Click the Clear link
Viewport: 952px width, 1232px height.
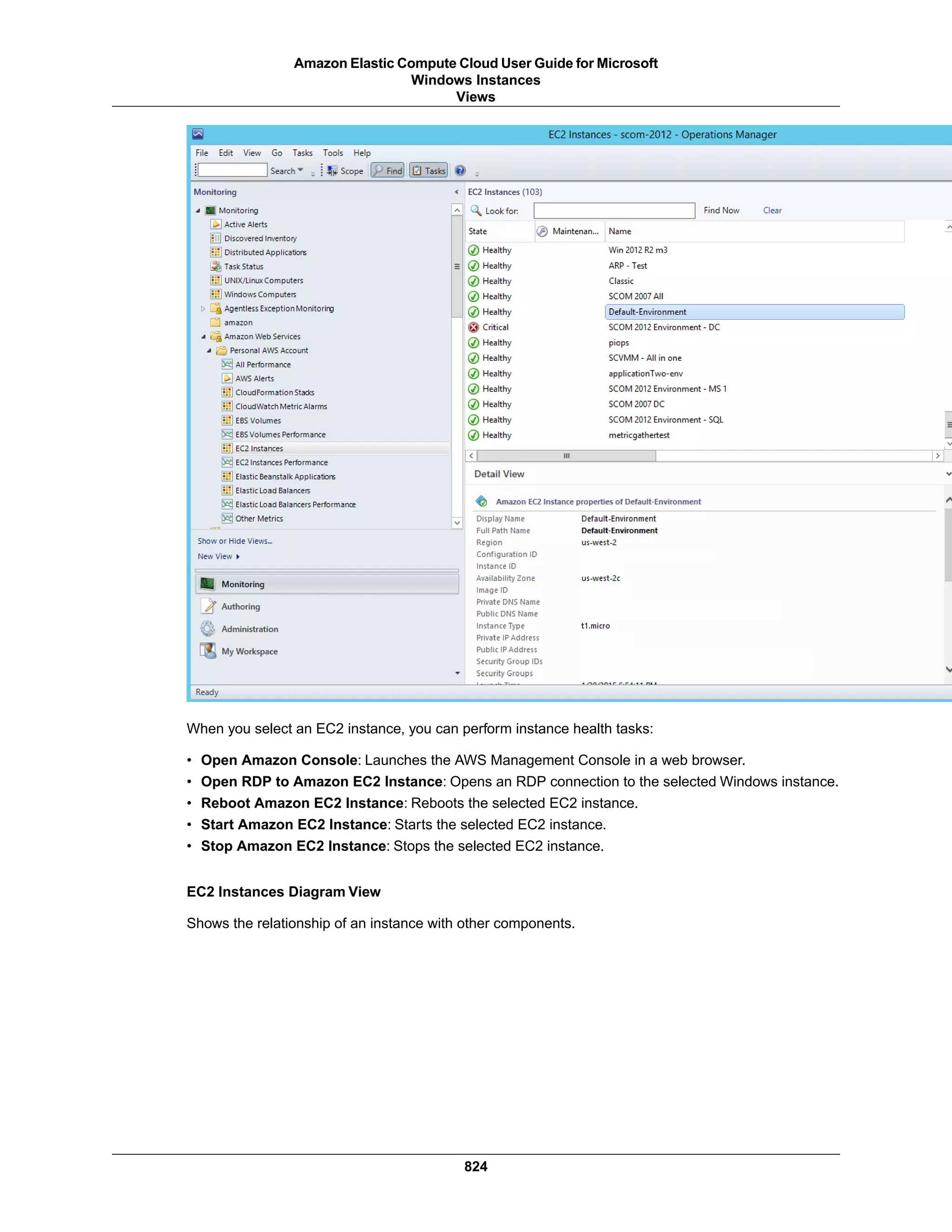[x=772, y=211]
